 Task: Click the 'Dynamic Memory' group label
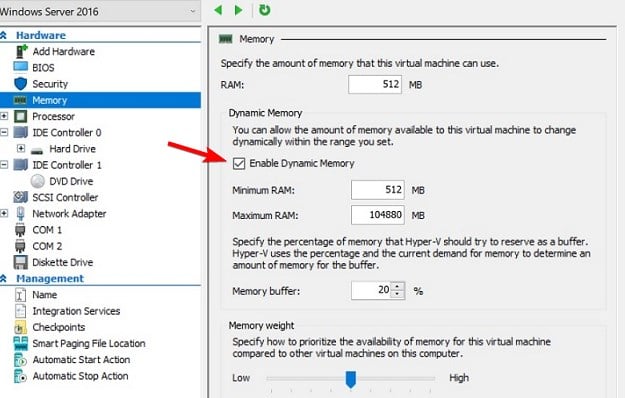(265, 113)
